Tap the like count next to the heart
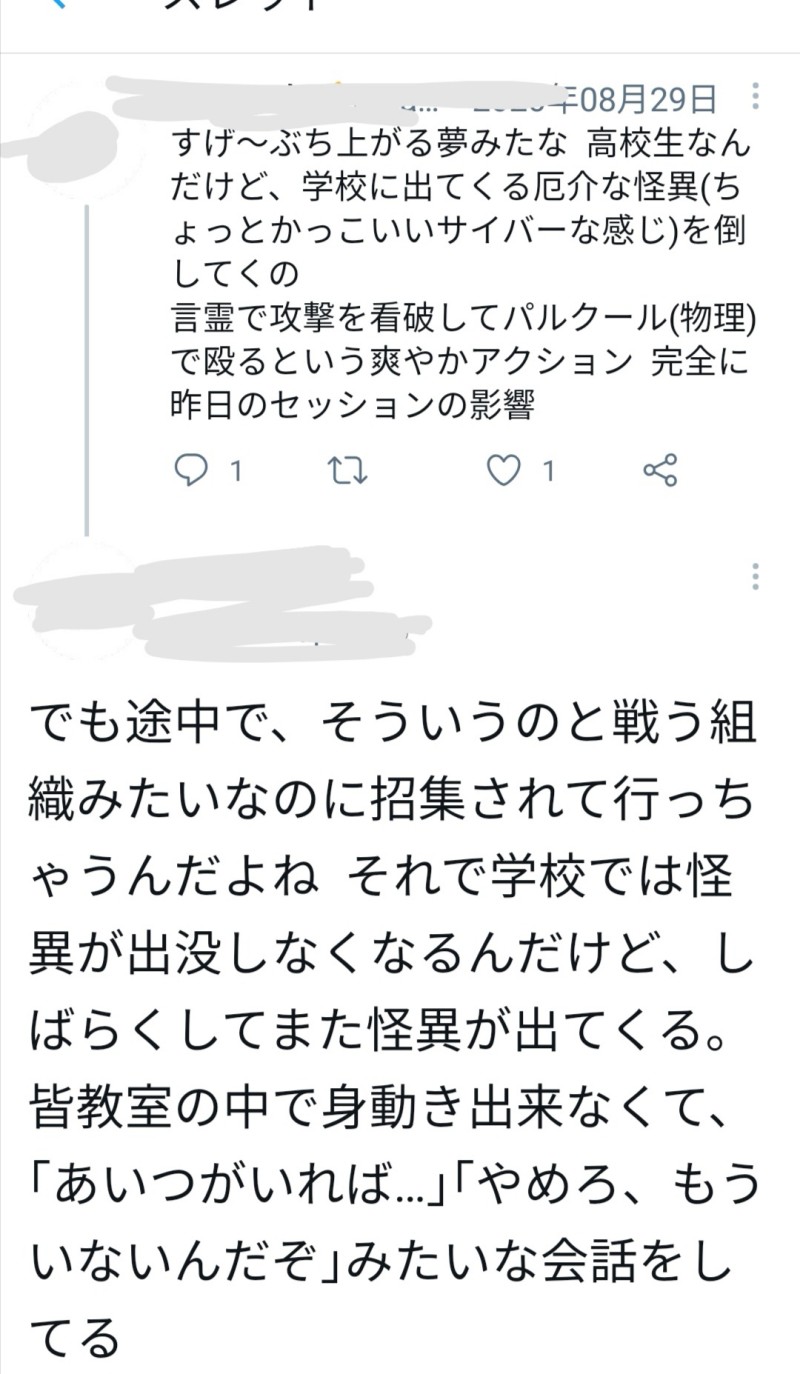The image size is (800, 1374). pyautogui.click(x=548, y=471)
